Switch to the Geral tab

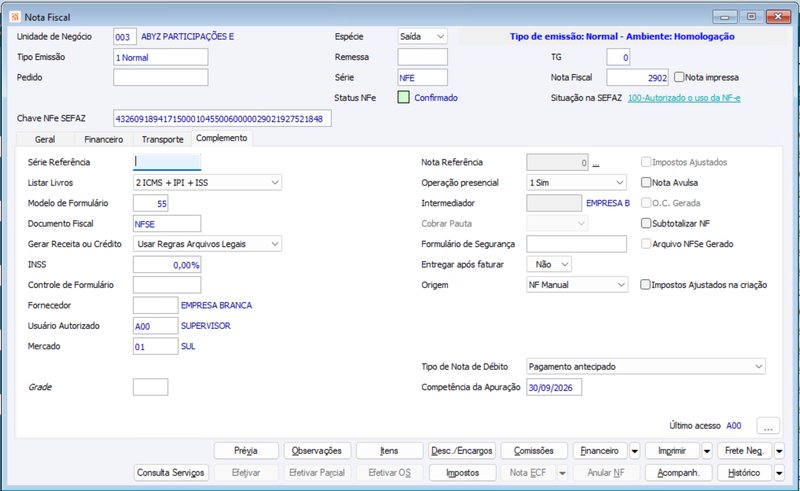coord(45,139)
